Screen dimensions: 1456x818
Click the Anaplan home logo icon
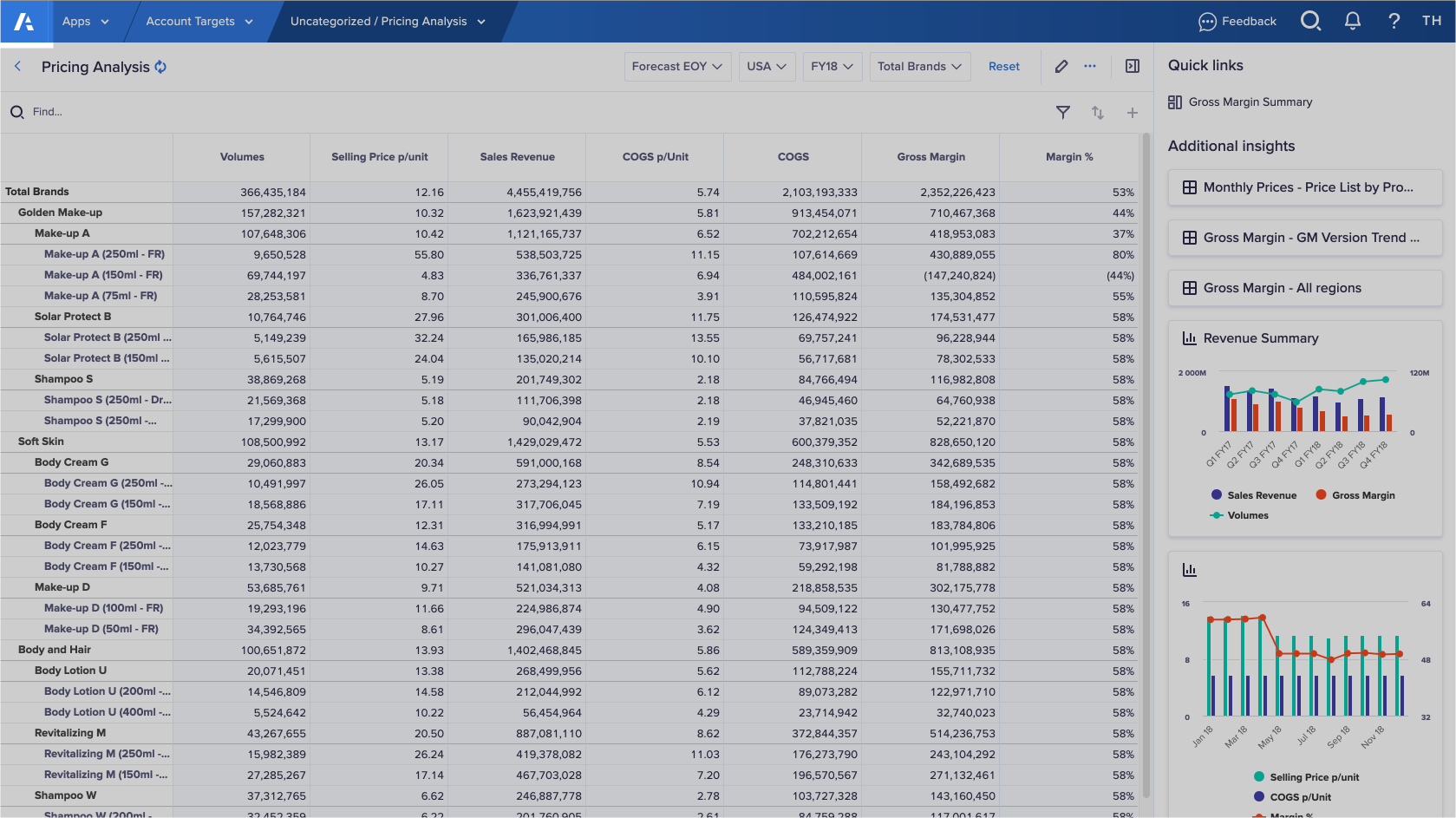[x=25, y=22]
